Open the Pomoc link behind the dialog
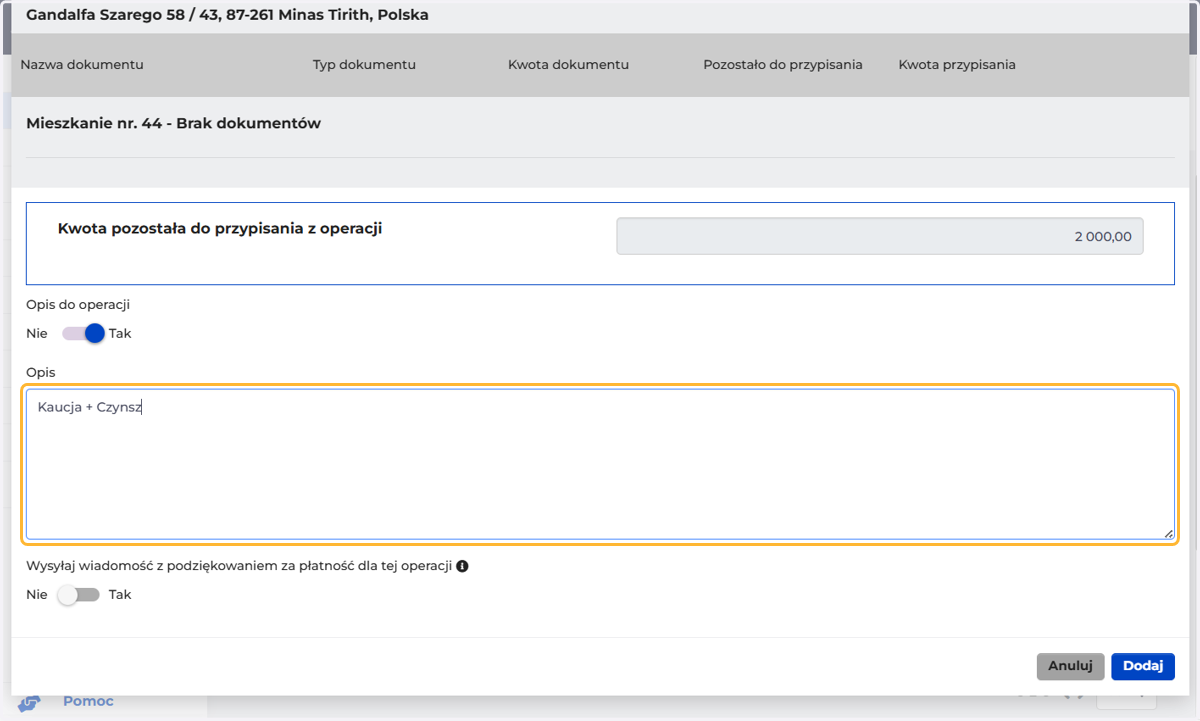The width and height of the screenshot is (1200, 721). [x=88, y=701]
